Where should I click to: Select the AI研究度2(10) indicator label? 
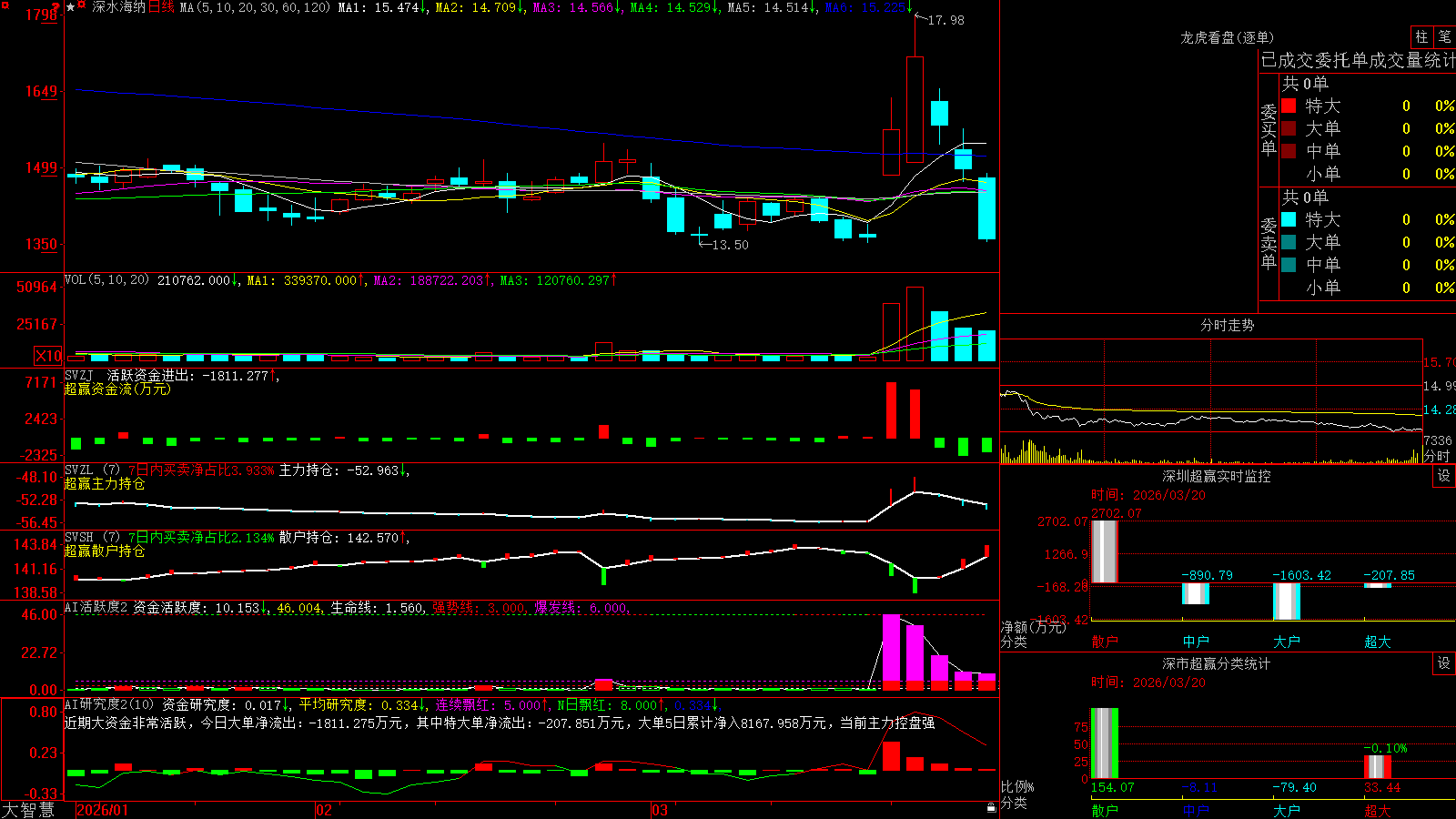(x=109, y=704)
